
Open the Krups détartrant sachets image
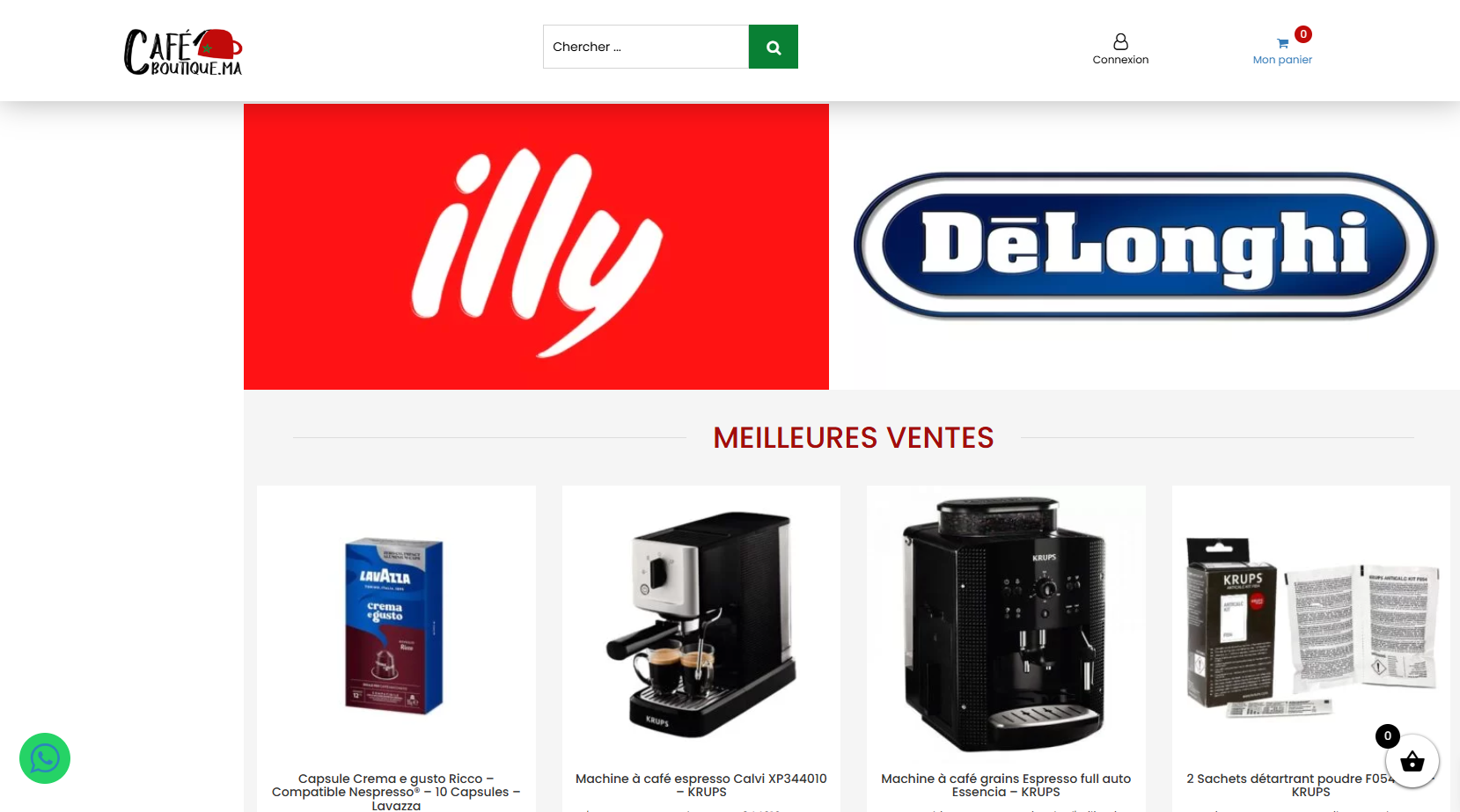(x=1311, y=625)
